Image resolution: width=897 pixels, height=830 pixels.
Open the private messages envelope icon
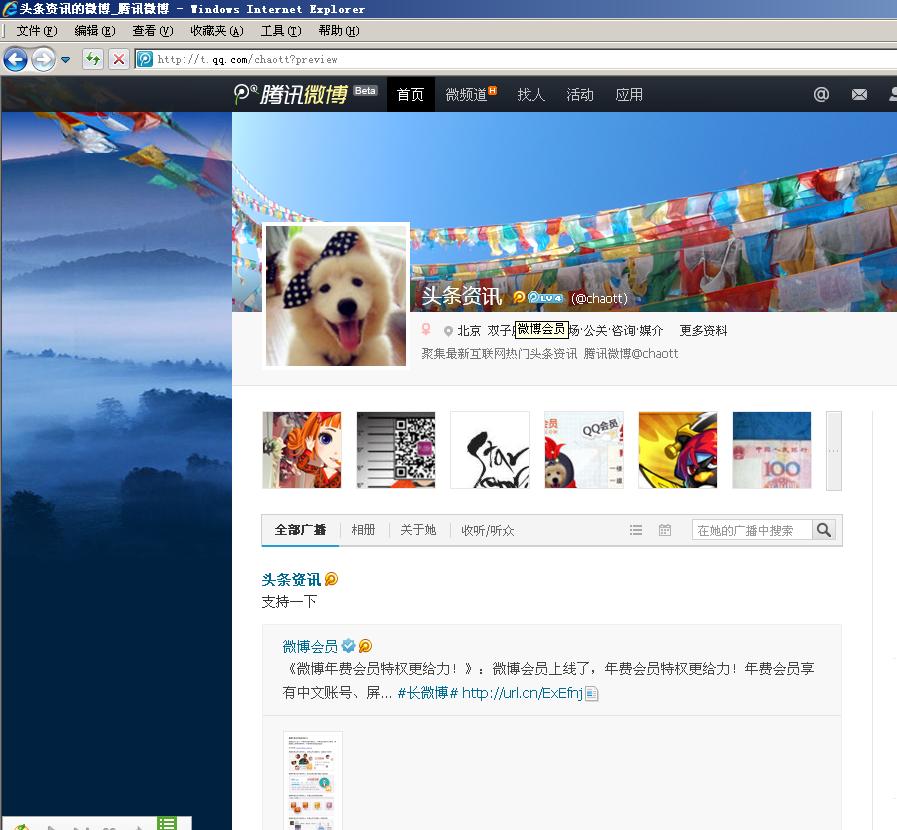click(859, 94)
